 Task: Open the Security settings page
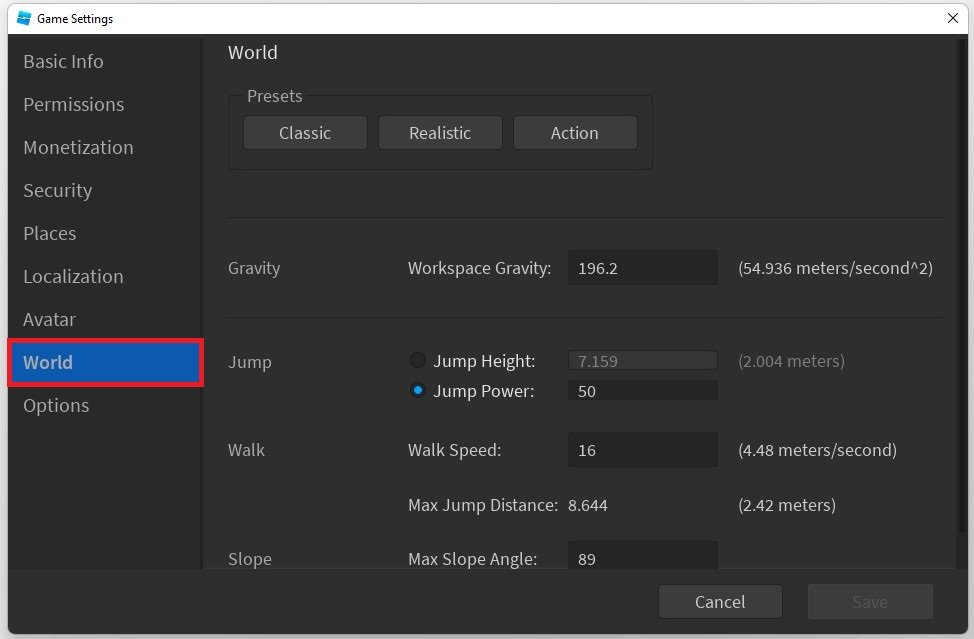(57, 190)
